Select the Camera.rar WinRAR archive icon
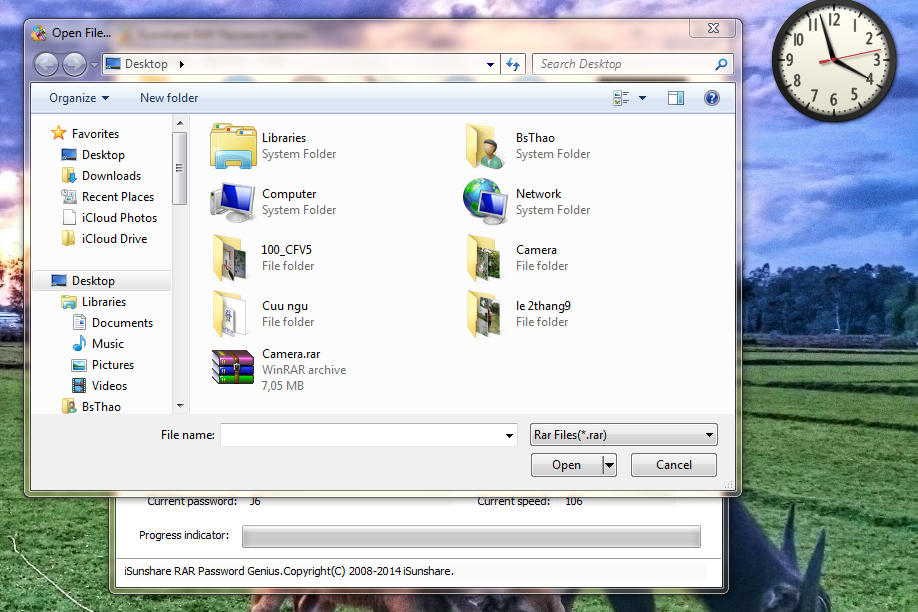Viewport: 918px width, 612px height. (x=233, y=366)
